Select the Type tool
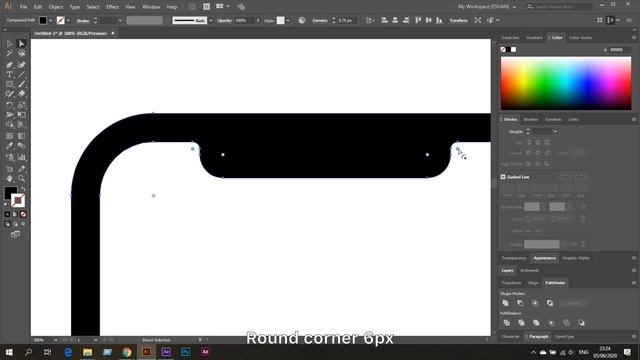Screen dimensions: 640x360 click(9, 74)
